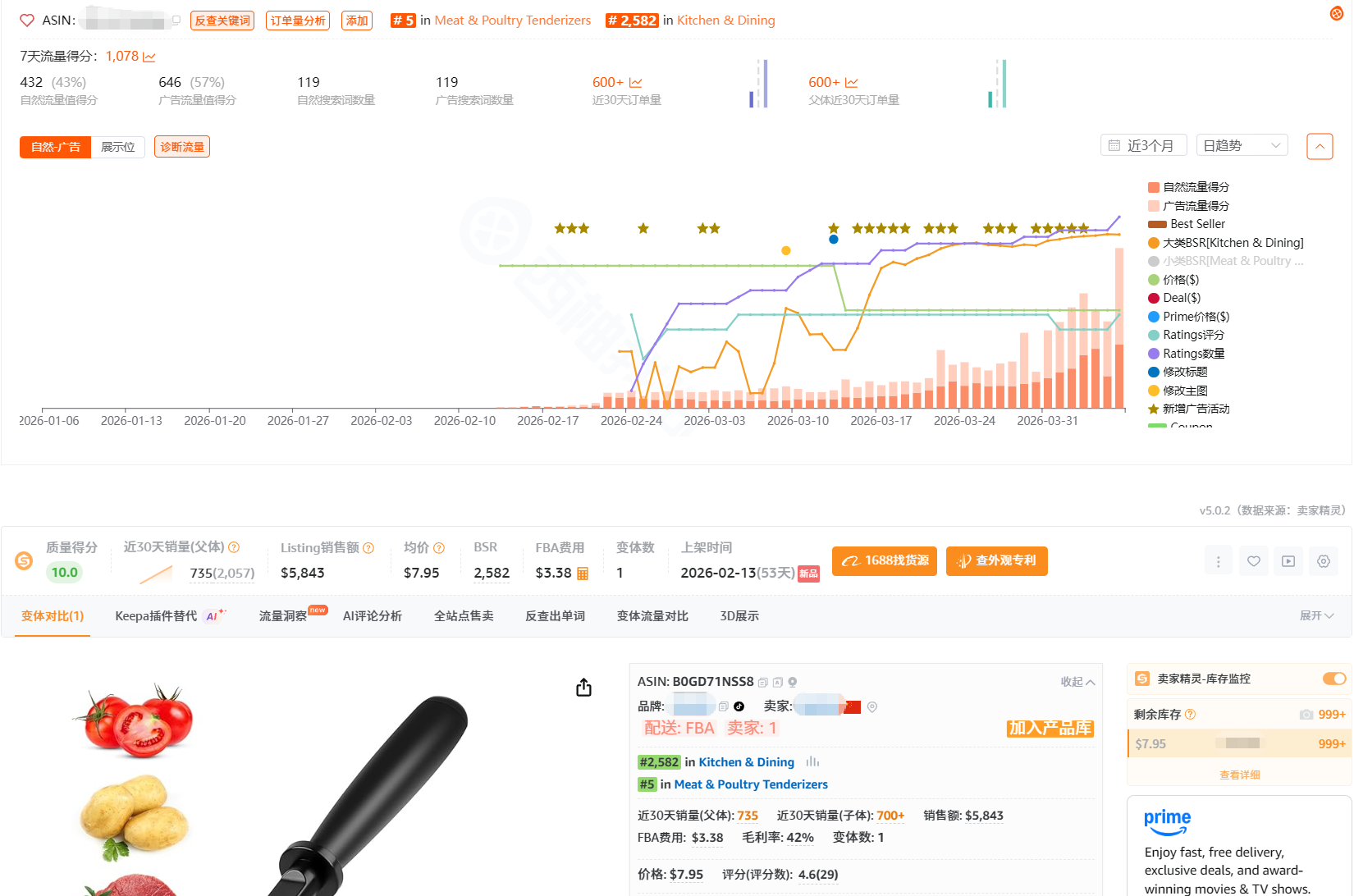Click the settings gear icon in summary bar
Screen dimensions: 1354x896
point(1323,561)
